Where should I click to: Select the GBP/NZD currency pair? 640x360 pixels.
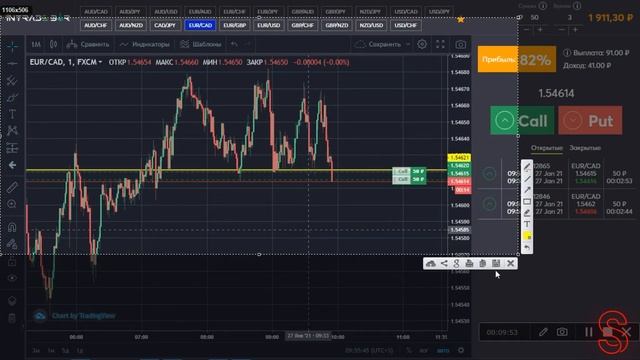point(337,25)
